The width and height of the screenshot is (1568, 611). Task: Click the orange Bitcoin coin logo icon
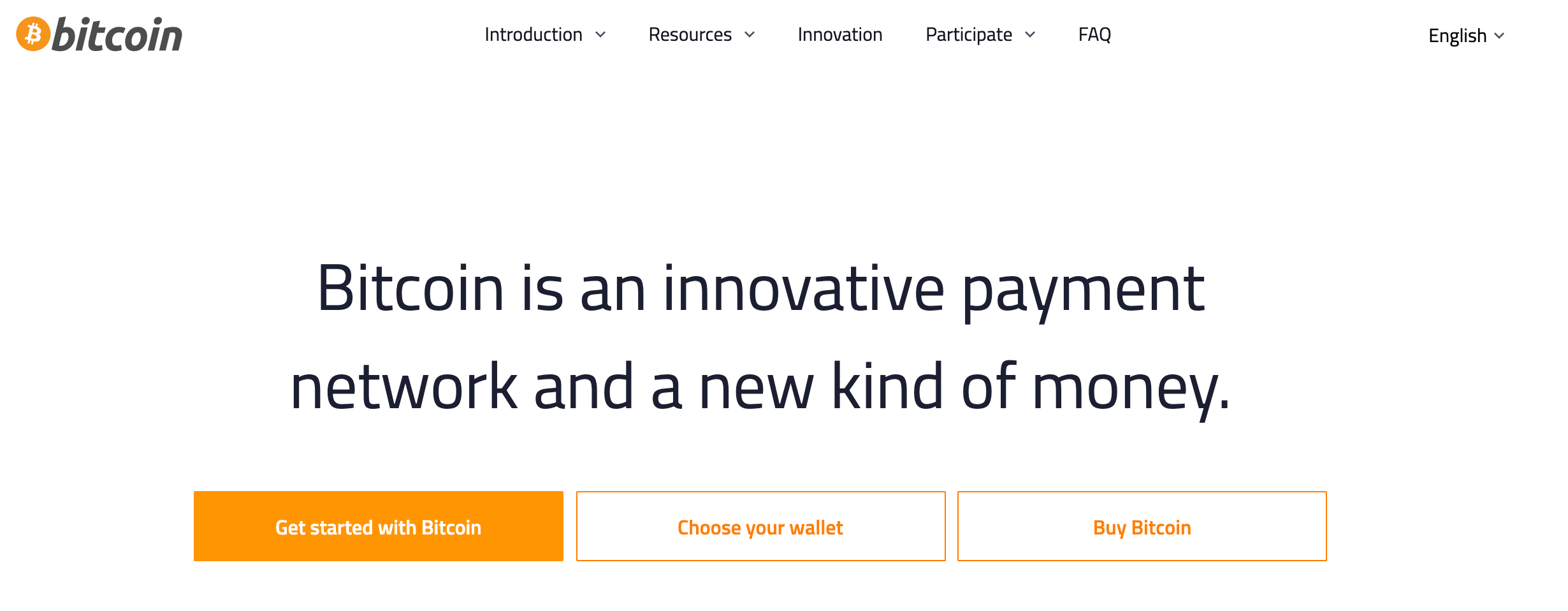(33, 34)
